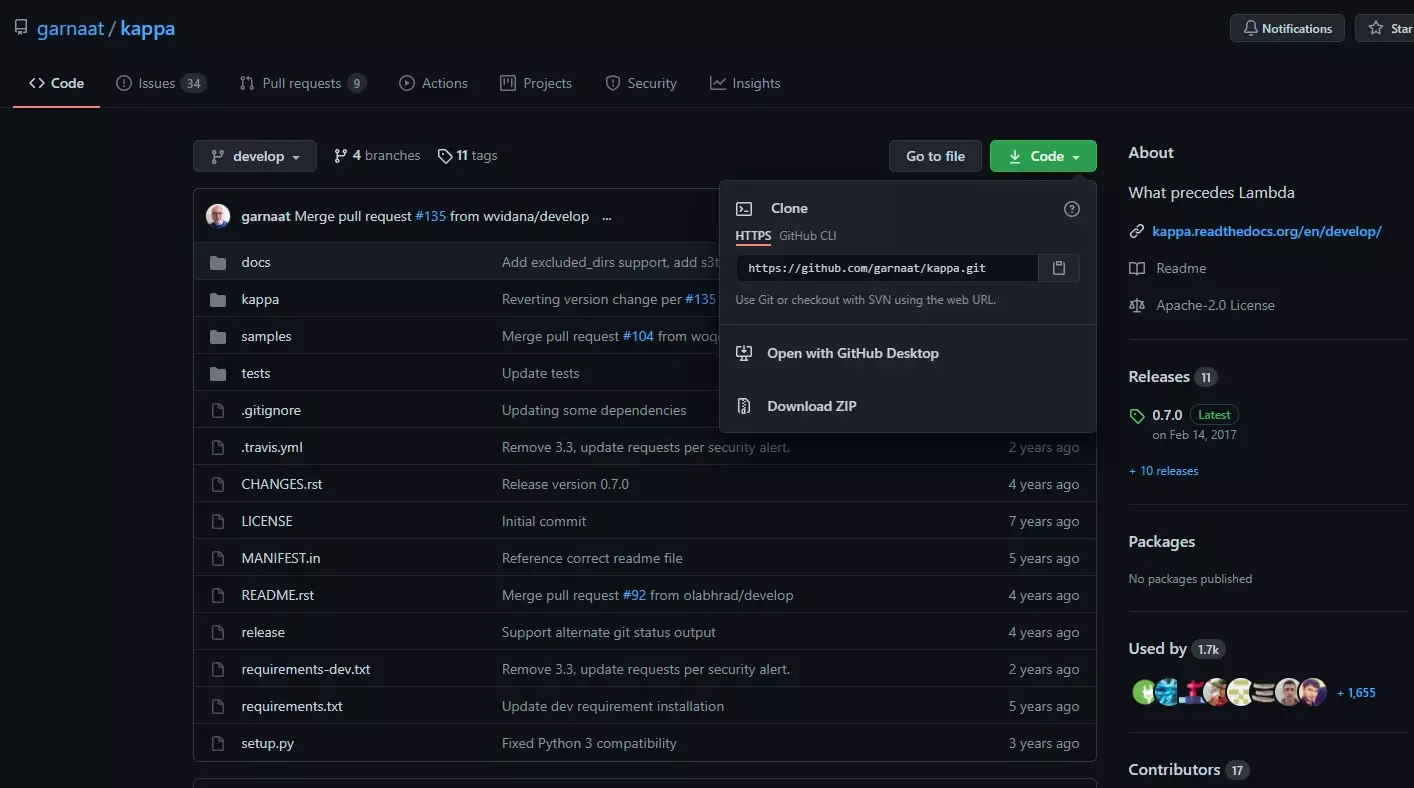Click the kappa folder icon
1414x788 pixels.
(x=218, y=300)
